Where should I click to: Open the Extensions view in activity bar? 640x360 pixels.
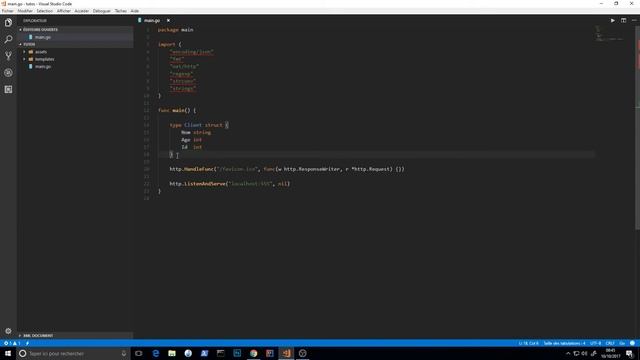tap(8, 89)
